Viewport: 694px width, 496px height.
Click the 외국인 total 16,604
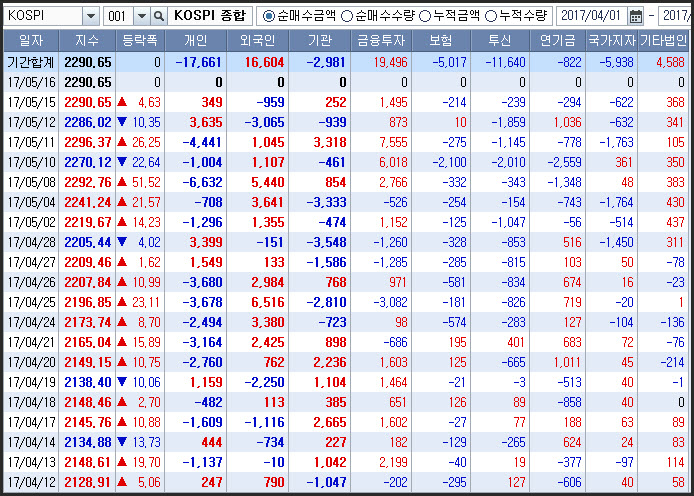coord(265,62)
